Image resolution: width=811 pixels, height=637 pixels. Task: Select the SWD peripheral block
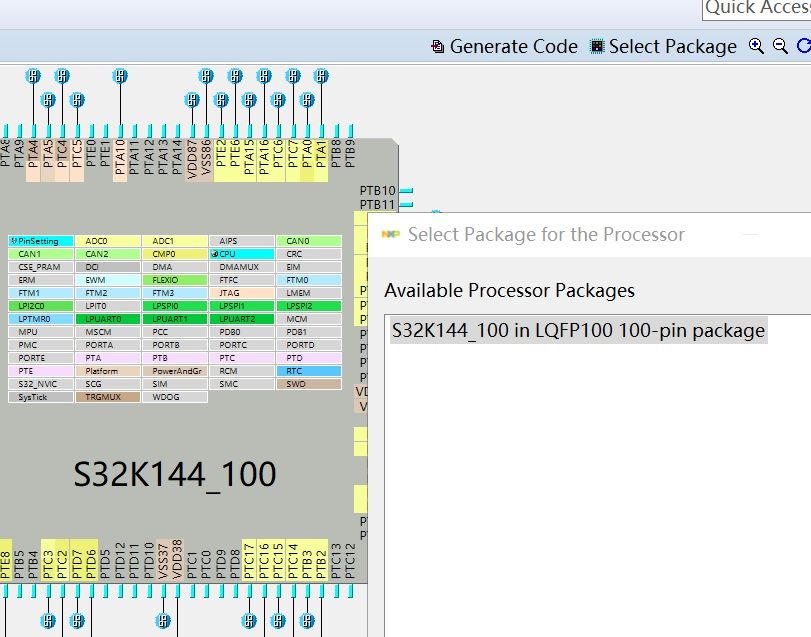(x=309, y=384)
